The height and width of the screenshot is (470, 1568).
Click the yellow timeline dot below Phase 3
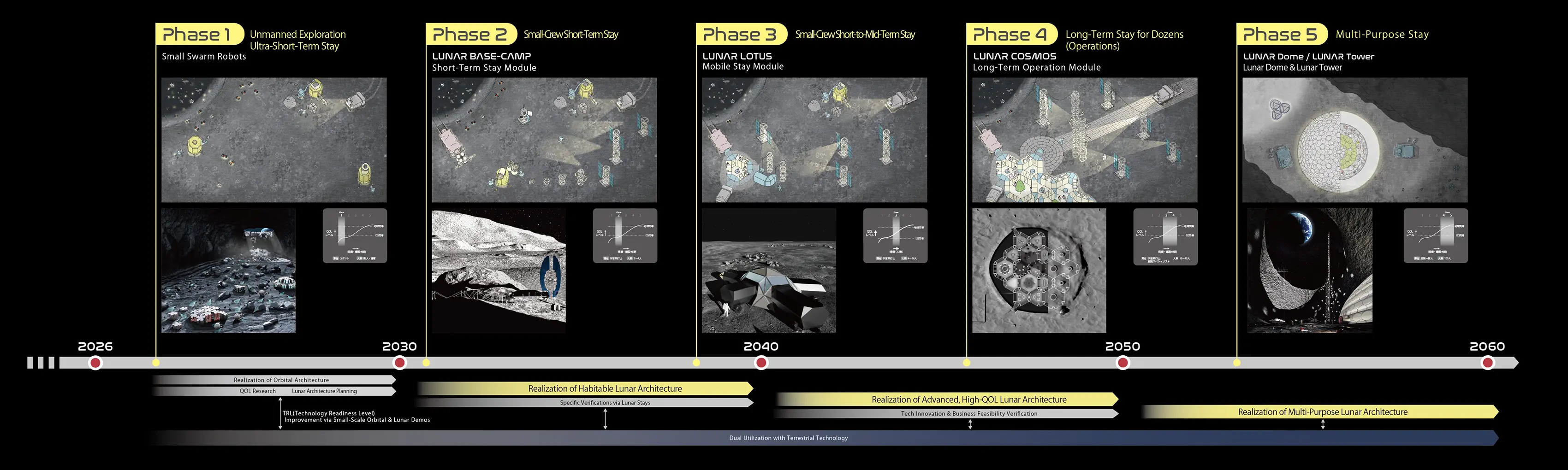click(x=696, y=363)
